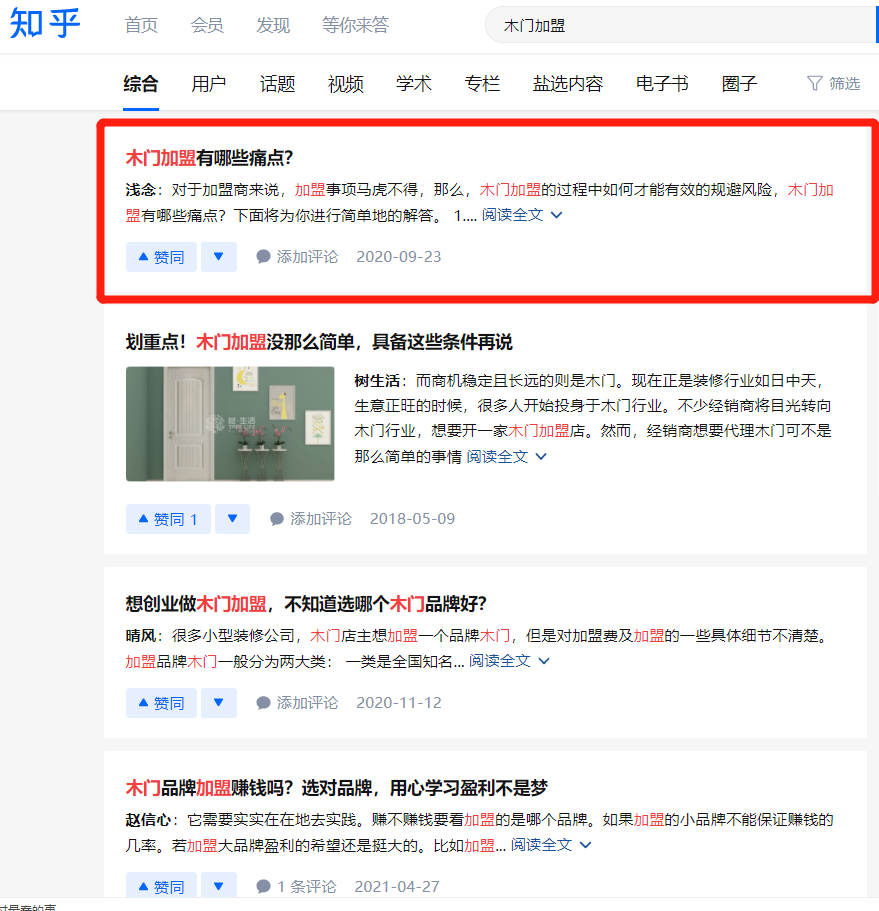Downvote the 木门加盟有哪些痛点 answer
Image resolution: width=879 pixels, height=911 pixels.
click(218, 257)
